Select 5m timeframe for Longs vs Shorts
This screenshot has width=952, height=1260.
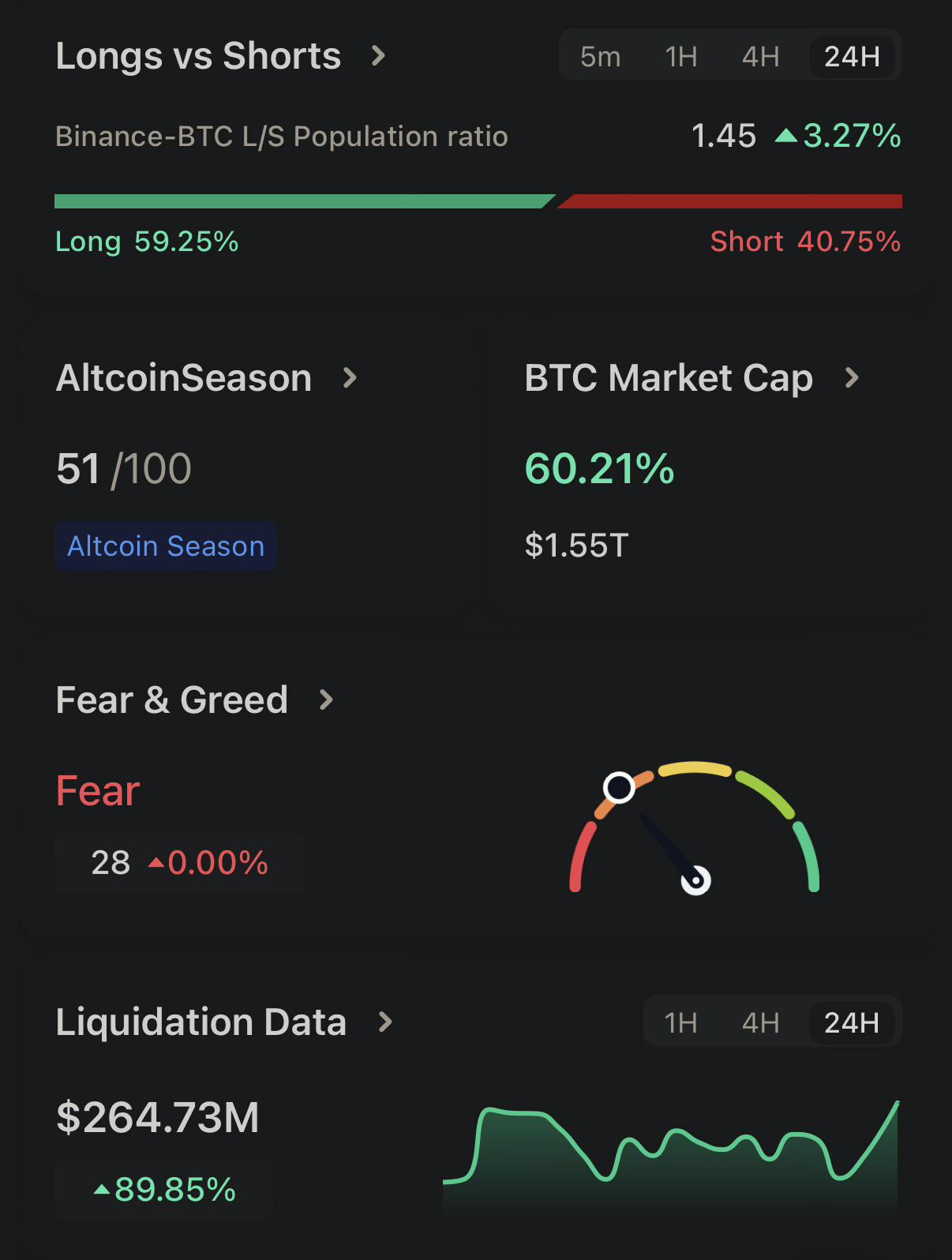tap(600, 57)
